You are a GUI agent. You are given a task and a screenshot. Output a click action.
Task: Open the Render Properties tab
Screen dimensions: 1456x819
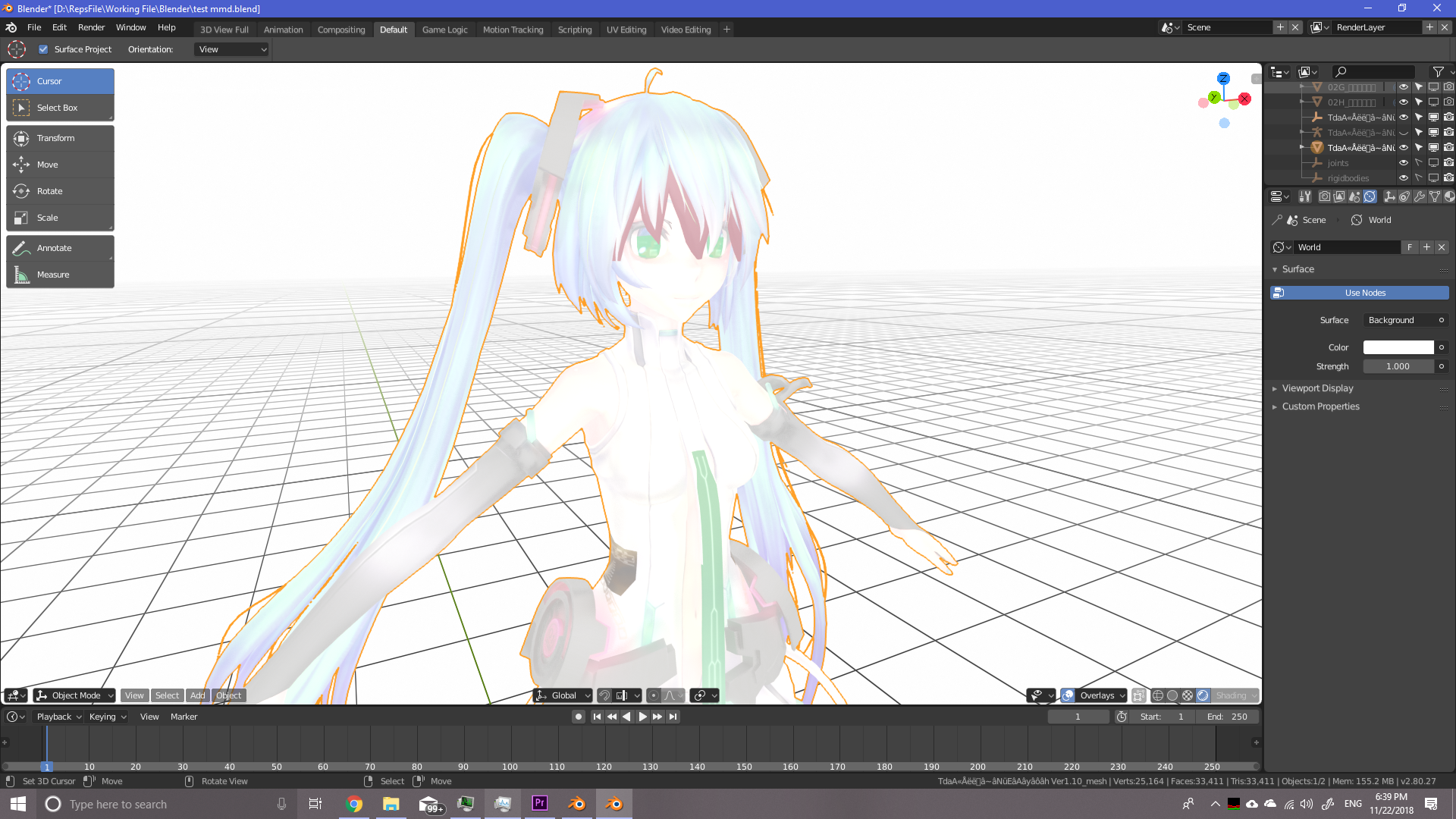(x=1325, y=196)
